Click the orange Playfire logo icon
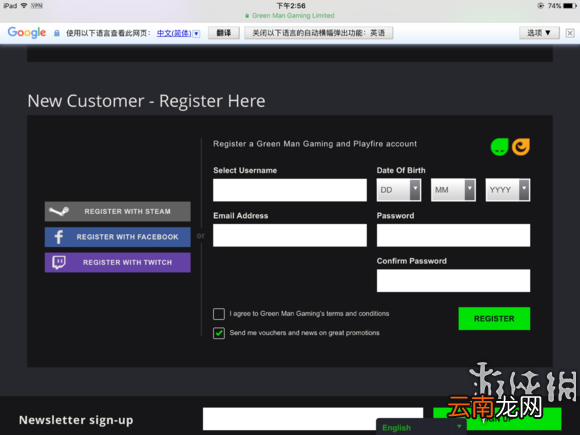580x435 pixels. coord(521,147)
